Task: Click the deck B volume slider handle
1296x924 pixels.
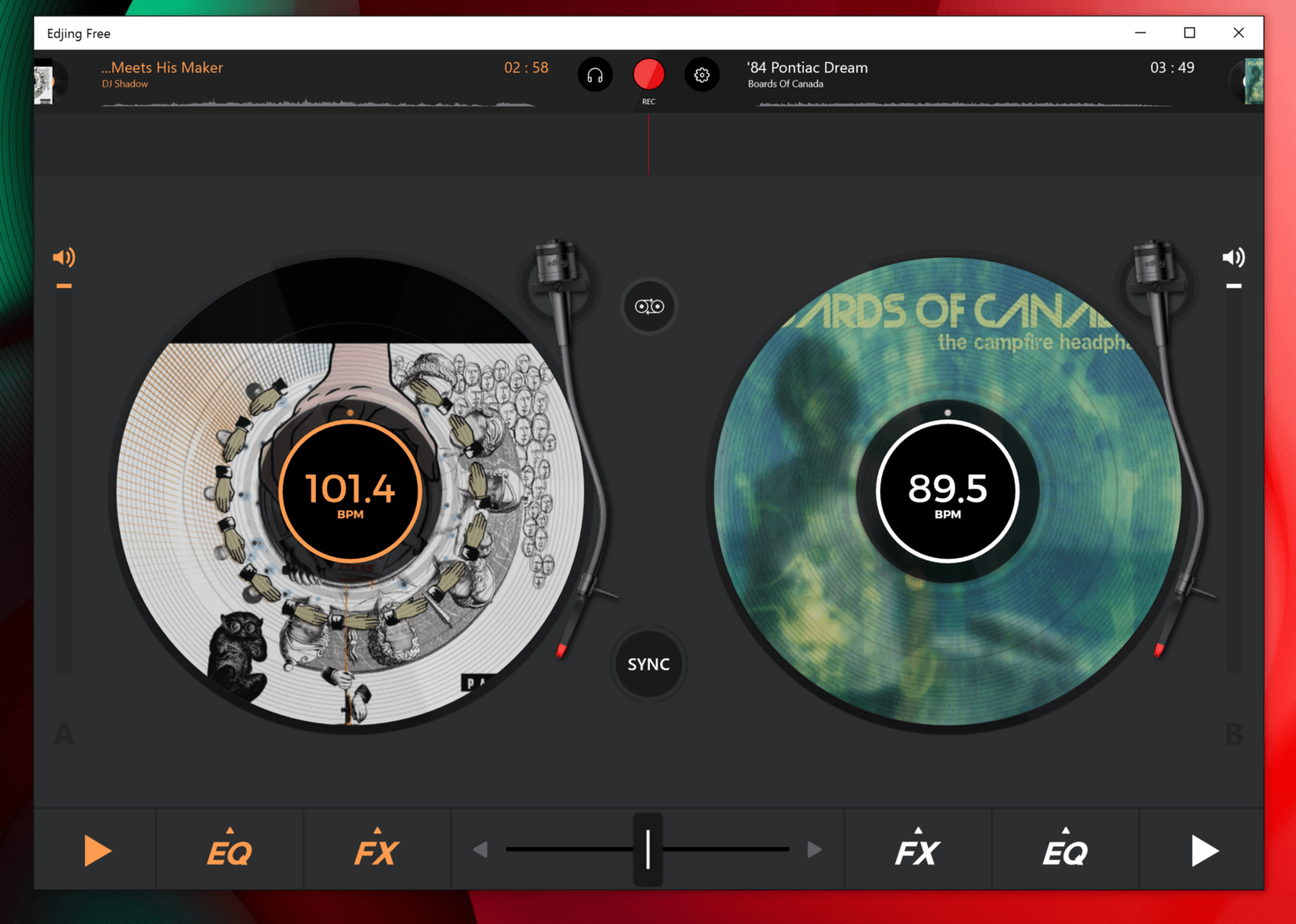Action: pyautogui.click(x=1234, y=286)
